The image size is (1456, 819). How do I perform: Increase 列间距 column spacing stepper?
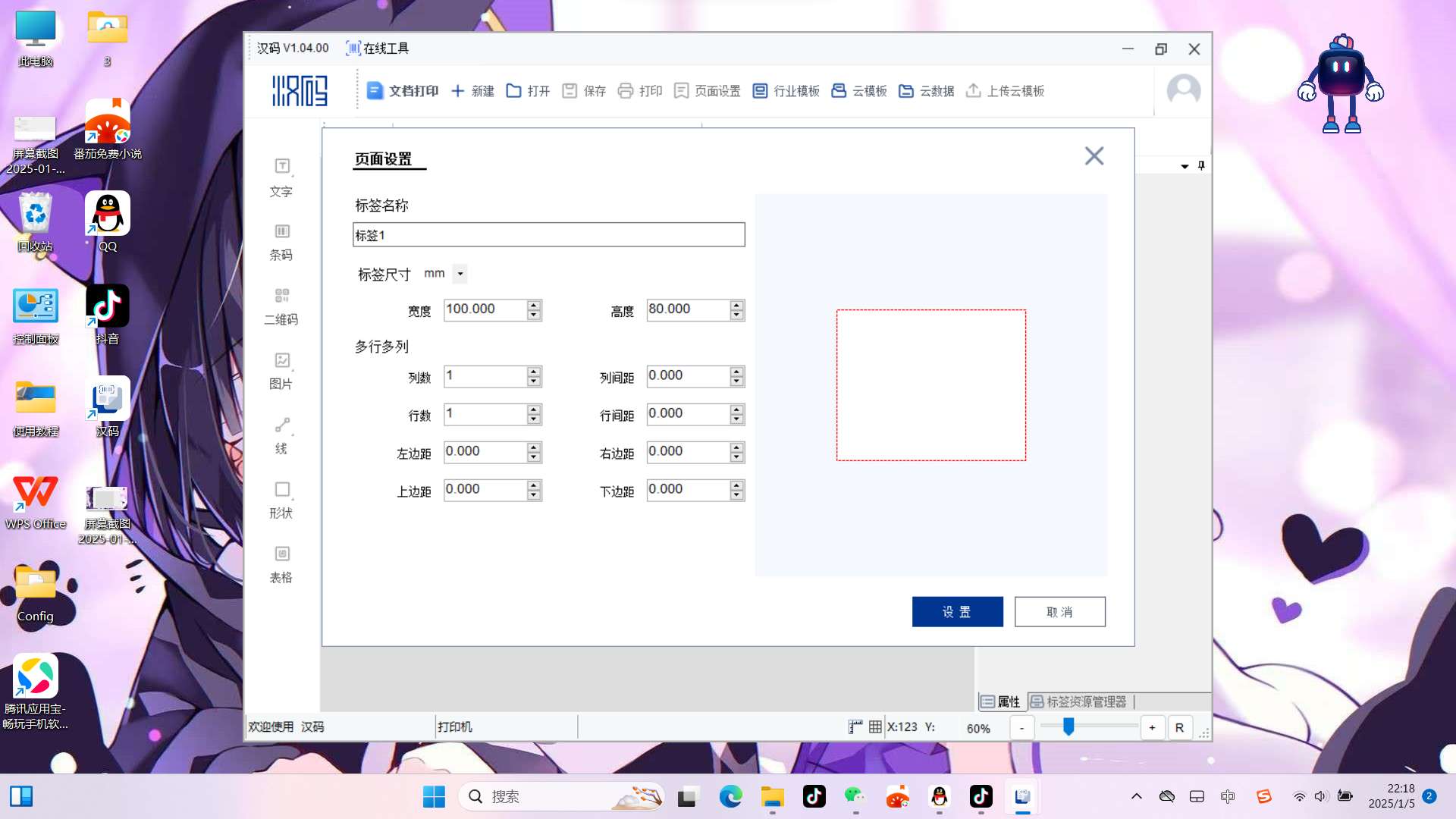(x=737, y=372)
